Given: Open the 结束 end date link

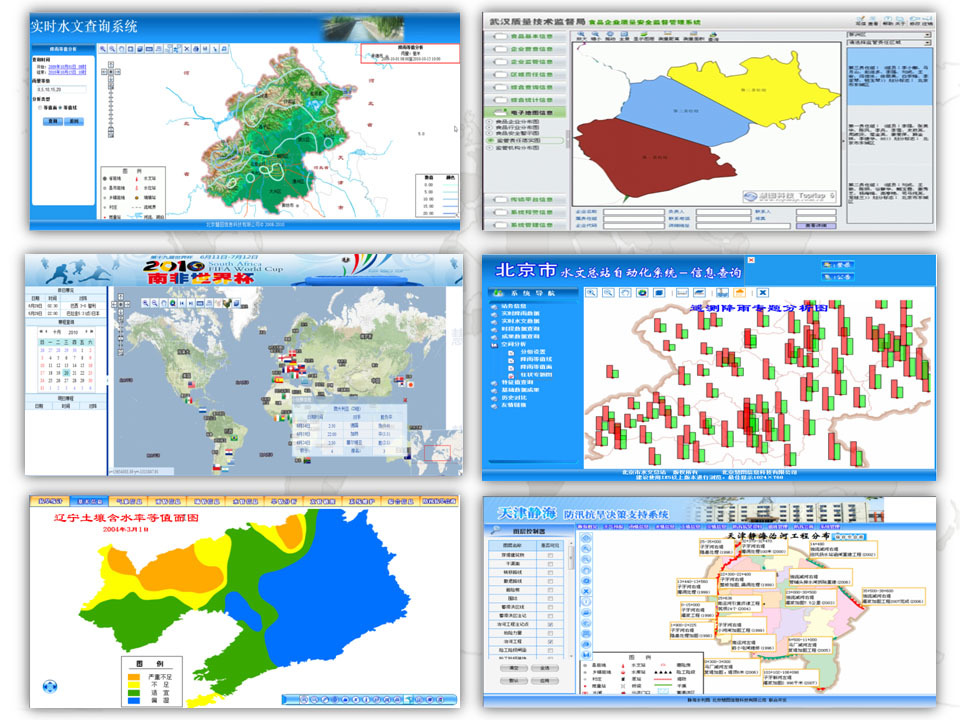Looking at the screenshot, I should point(67,72).
